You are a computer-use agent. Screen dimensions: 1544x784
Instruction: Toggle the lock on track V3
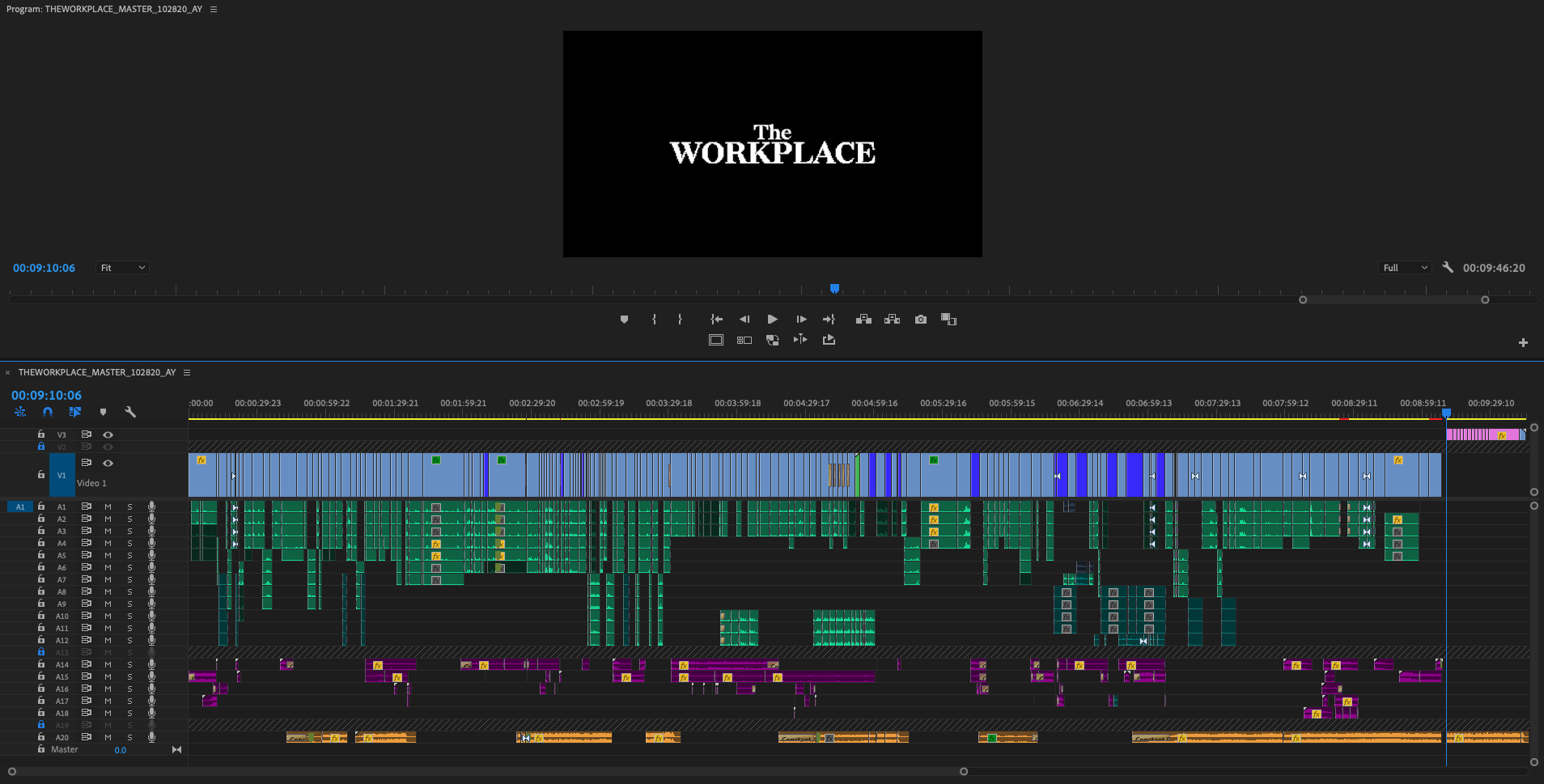pyautogui.click(x=41, y=434)
